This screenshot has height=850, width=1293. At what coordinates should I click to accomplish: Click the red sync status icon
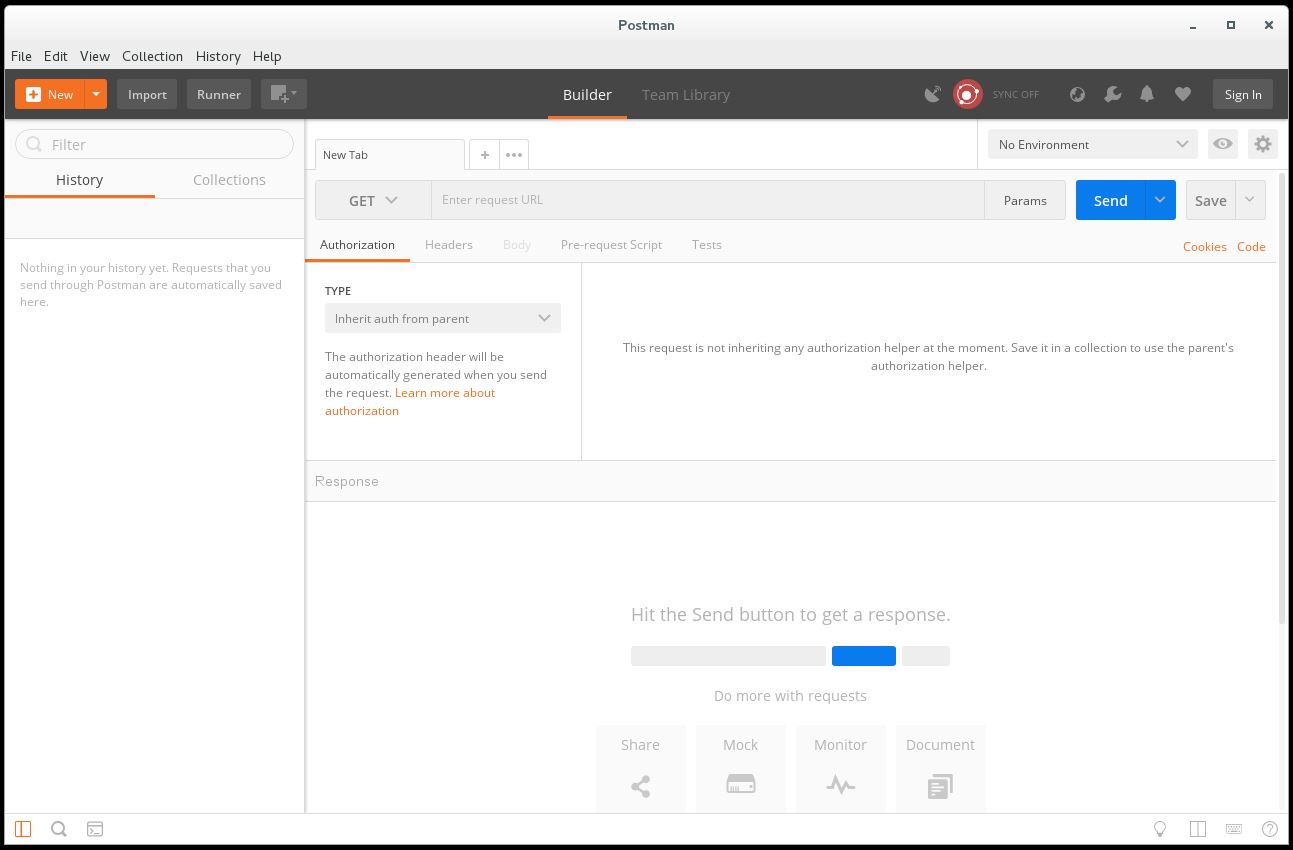967,94
